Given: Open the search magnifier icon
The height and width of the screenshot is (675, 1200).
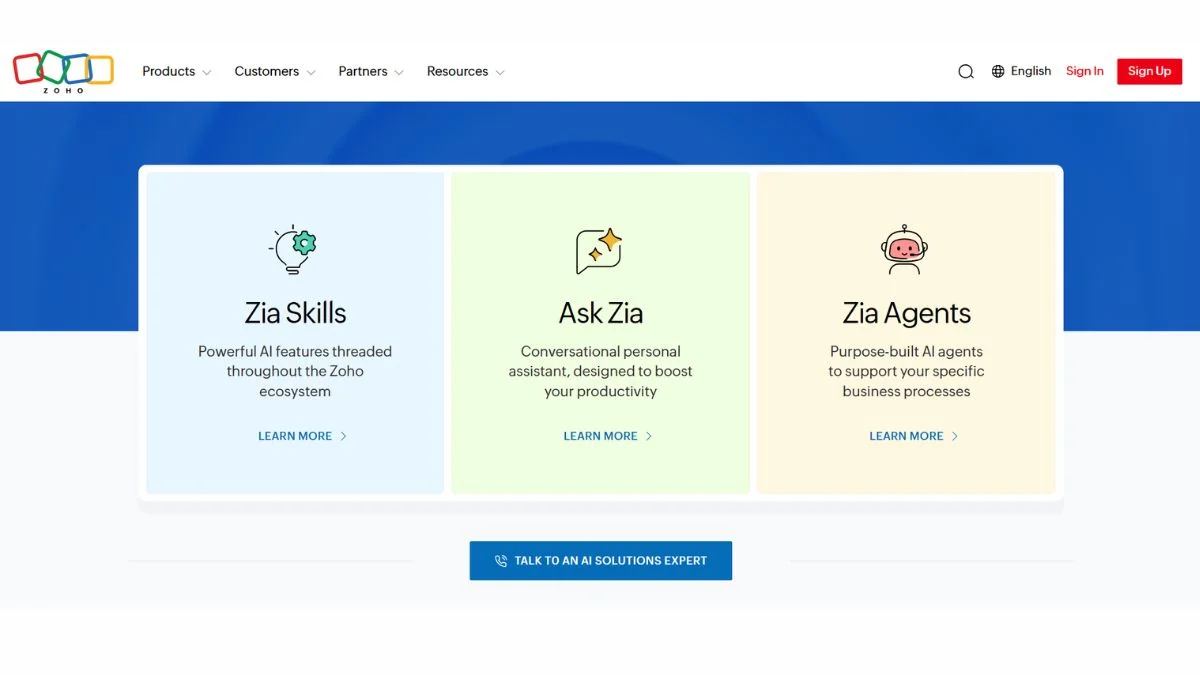Looking at the screenshot, I should click(x=966, y=72).
